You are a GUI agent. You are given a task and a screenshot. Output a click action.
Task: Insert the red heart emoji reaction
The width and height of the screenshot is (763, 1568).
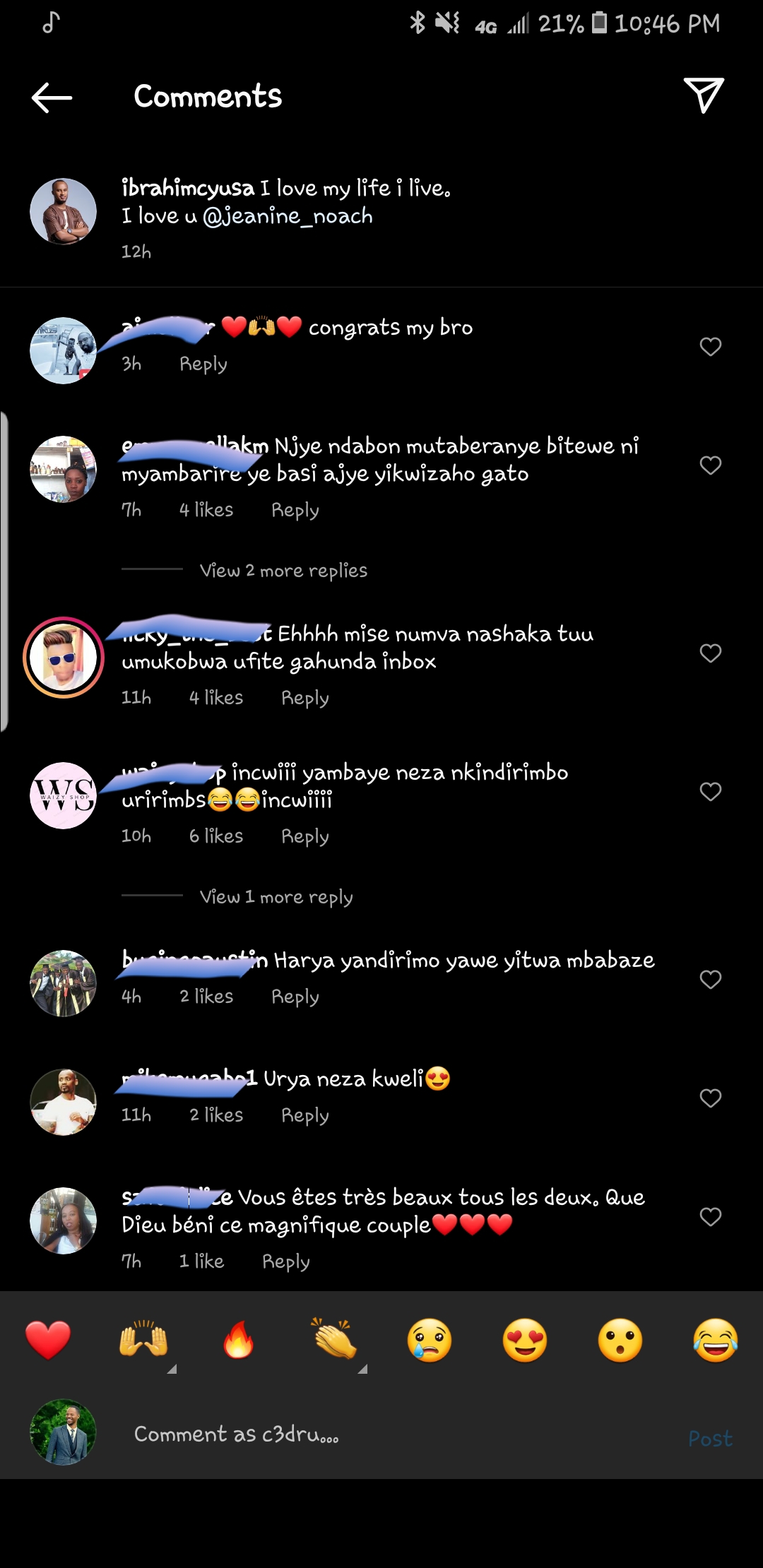(x=48, y=1340)
